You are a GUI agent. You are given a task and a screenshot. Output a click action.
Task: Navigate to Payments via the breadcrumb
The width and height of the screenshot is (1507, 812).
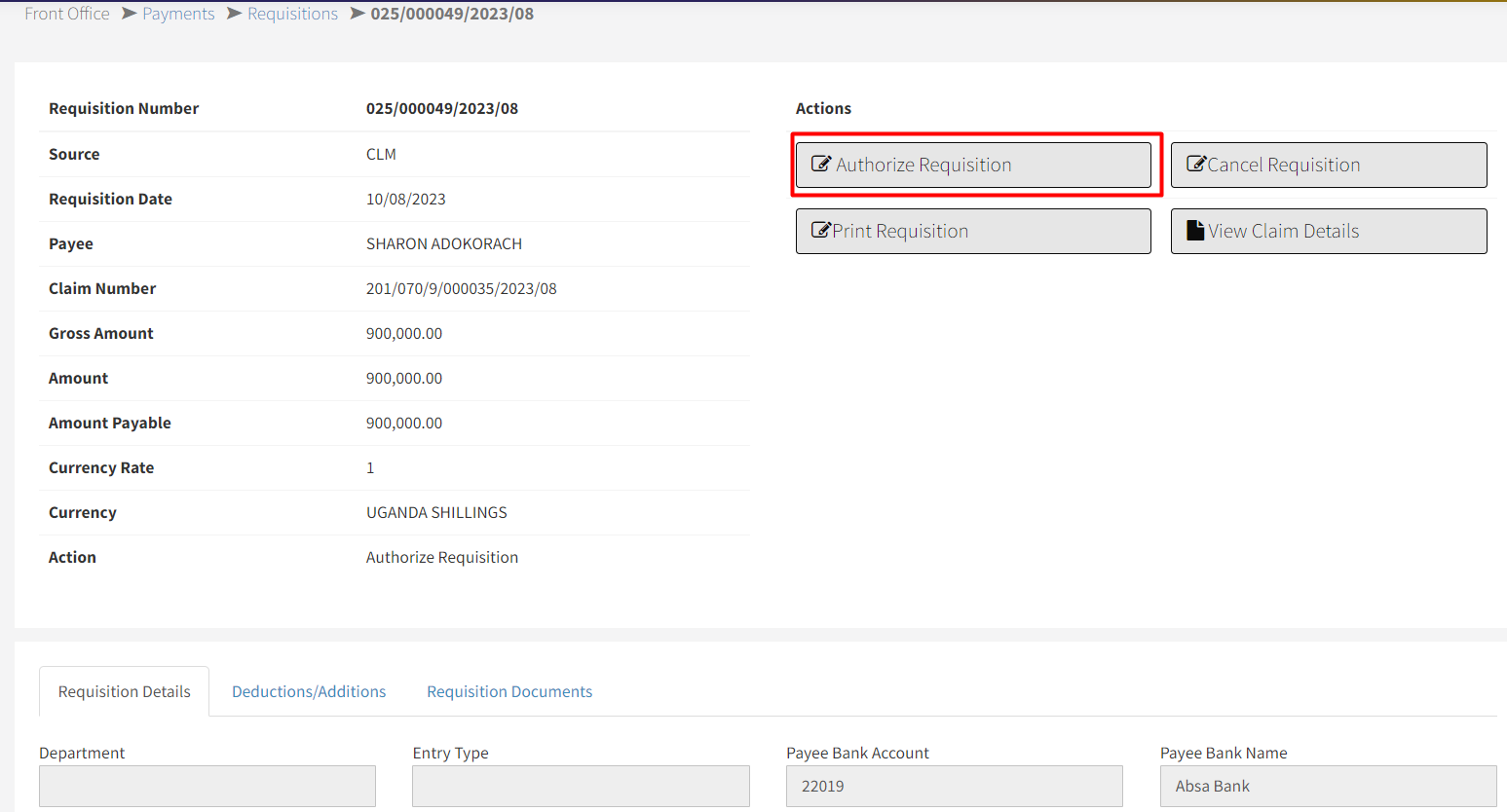tap(178, 14)
